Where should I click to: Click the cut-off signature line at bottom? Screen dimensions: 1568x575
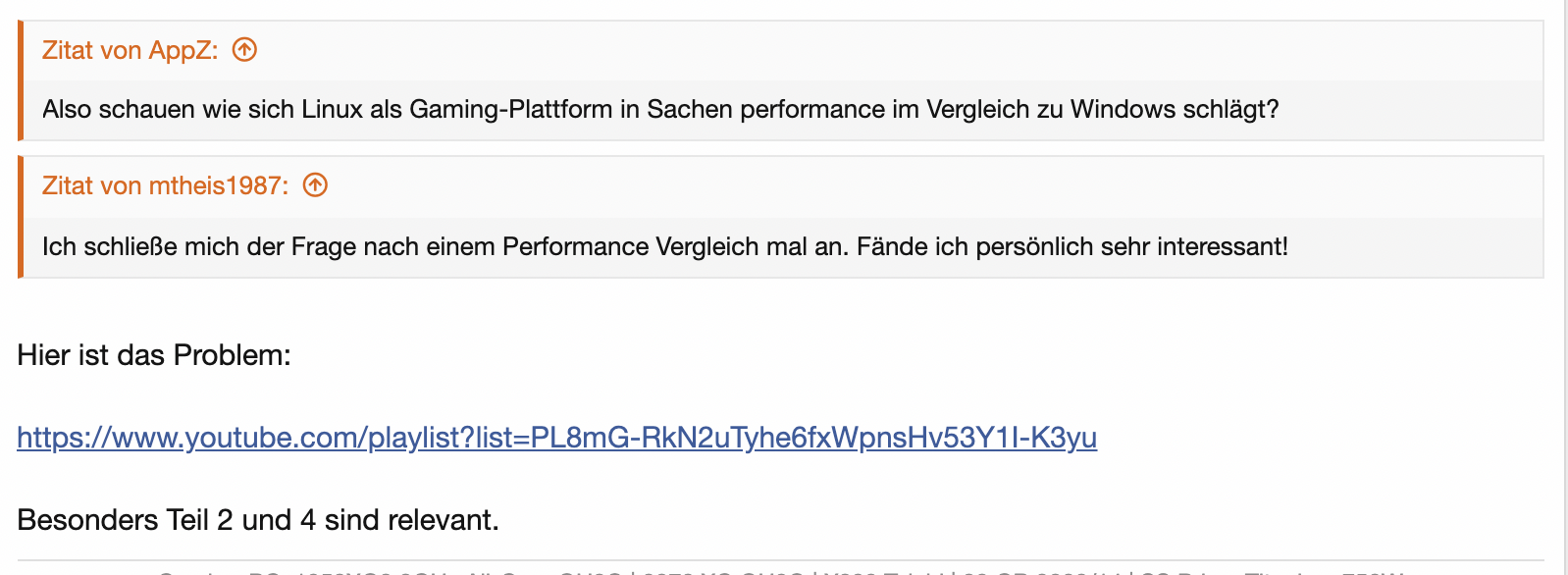coord(780,571)
